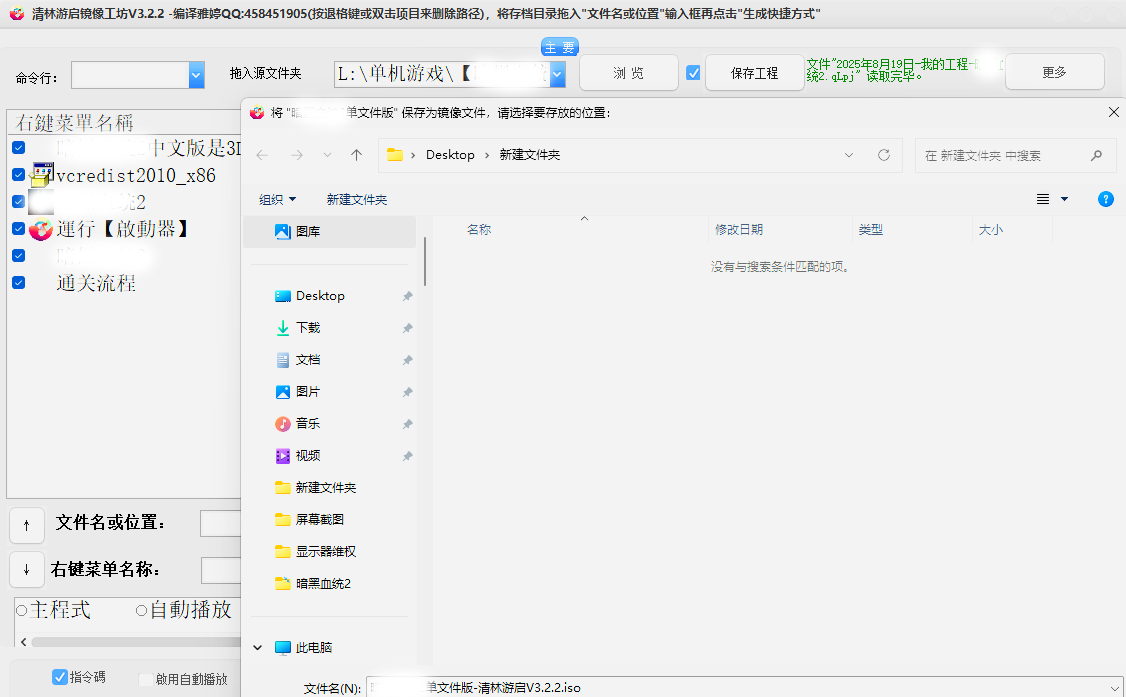Click the 運行【啟動器】launcher icon
Viewport: 1126px width, 697px height.
[x=40, y=230]
